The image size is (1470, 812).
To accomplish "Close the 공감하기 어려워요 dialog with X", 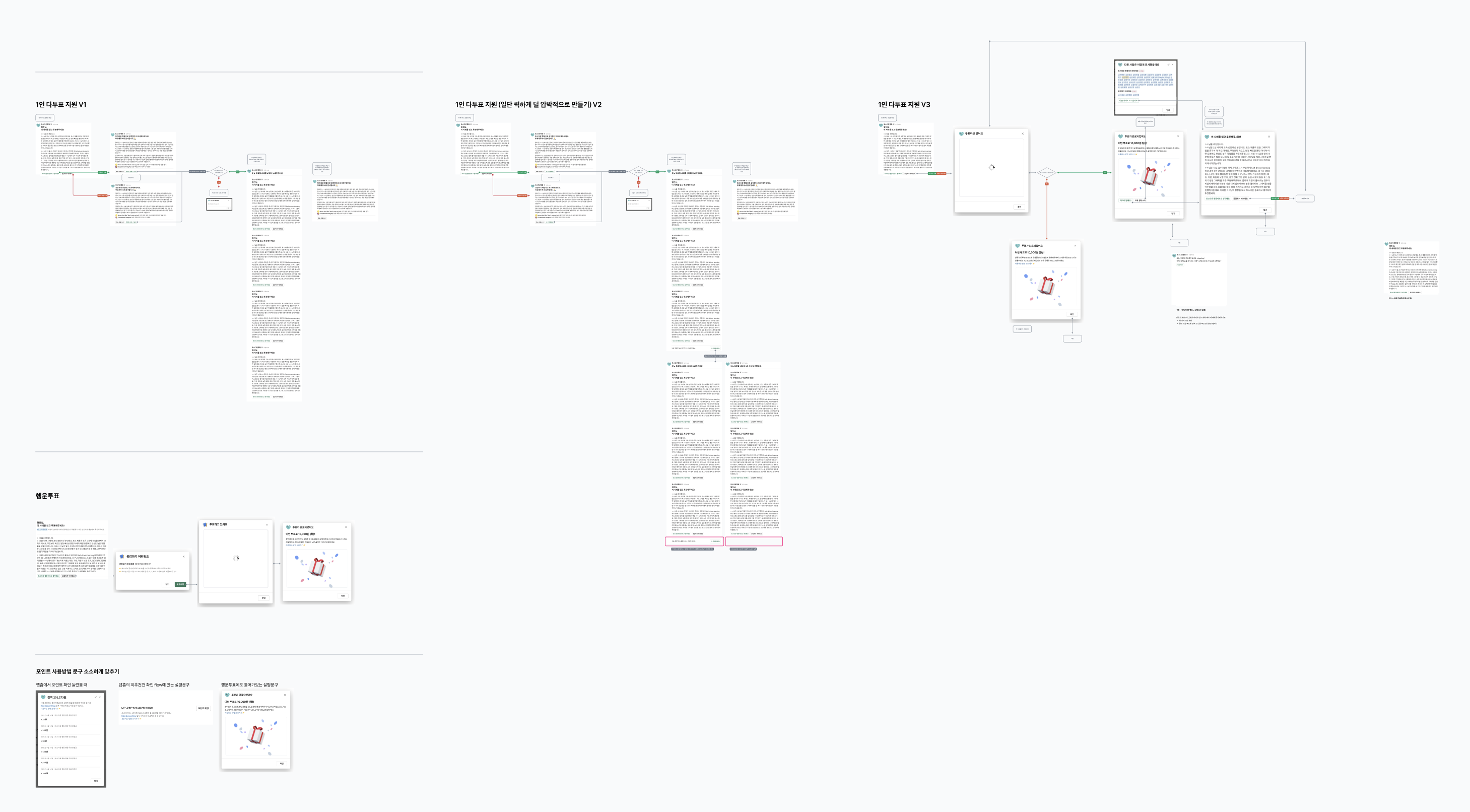I will pos(184,556).
